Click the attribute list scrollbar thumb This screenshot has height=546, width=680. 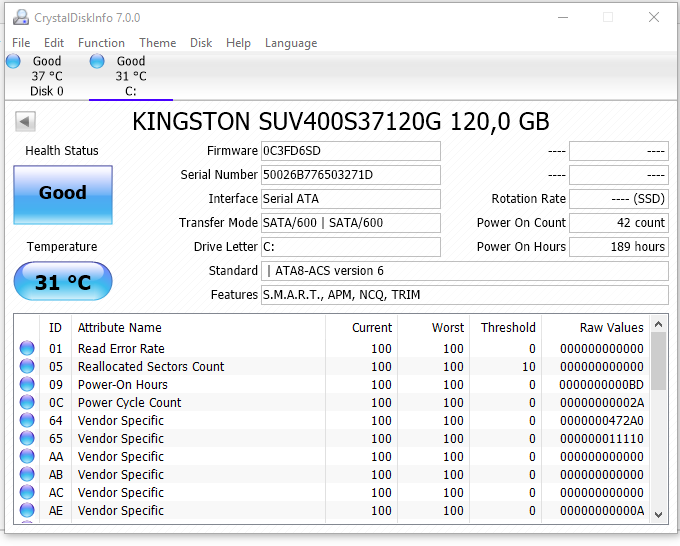point(658,361)
